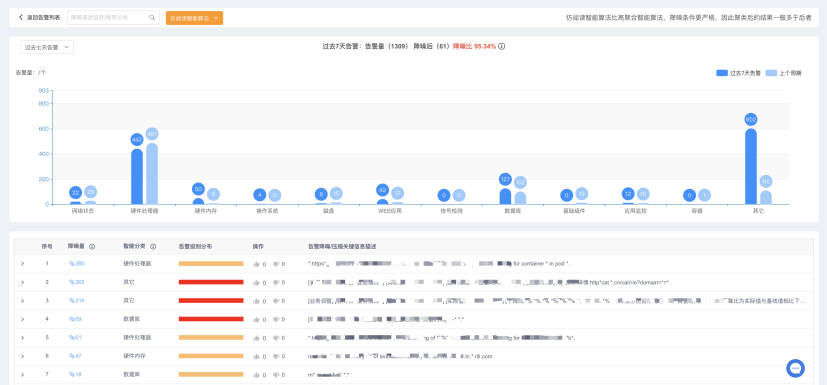The width and height of the screenshot is (827, 385).
Task: Click the 序号 column header
Action: click(x=47, y=246)
